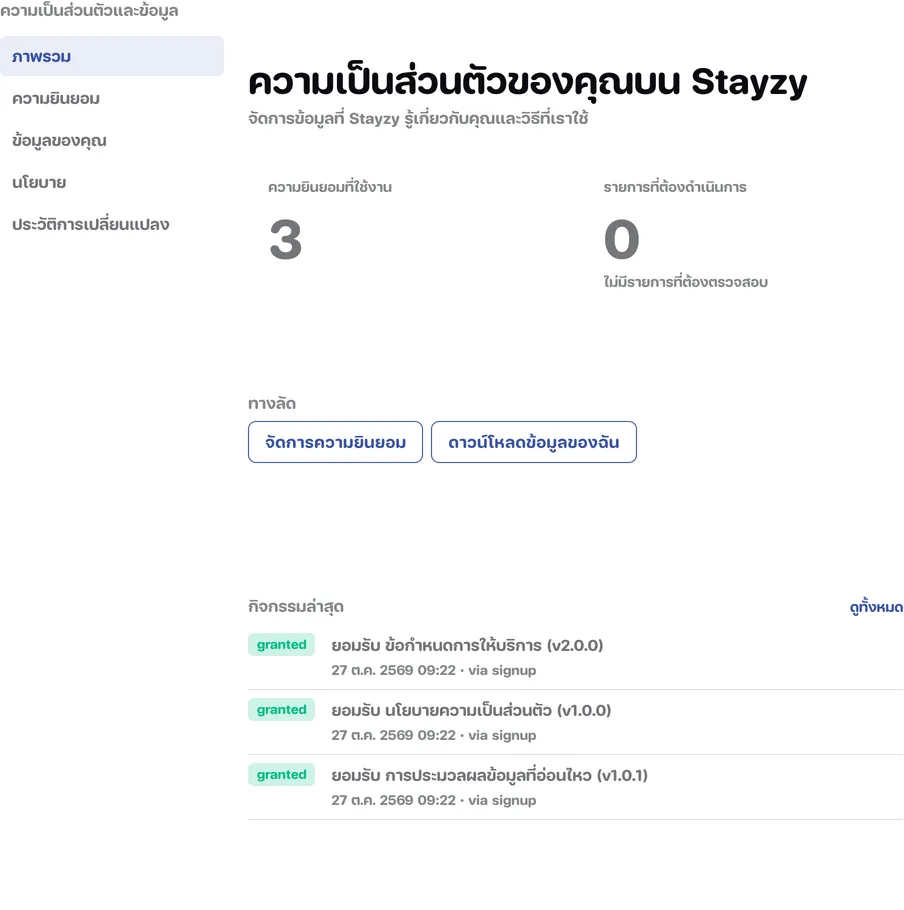This screenshot has width=904, height=910.
Task: Click the ไม่มีรายการที่ต้องตรวจสอบ text
Action: click(685, 282)
